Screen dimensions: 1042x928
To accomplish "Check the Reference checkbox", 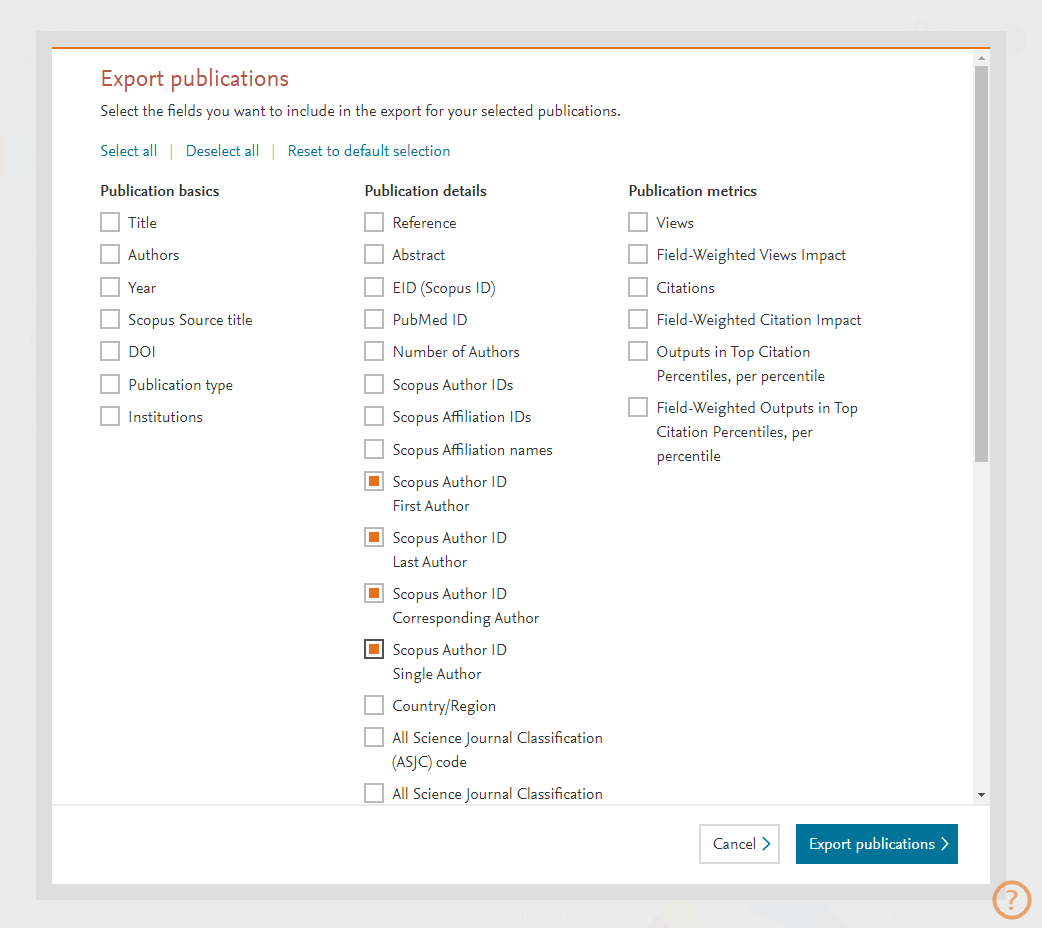I will click(x=374, y=222).
